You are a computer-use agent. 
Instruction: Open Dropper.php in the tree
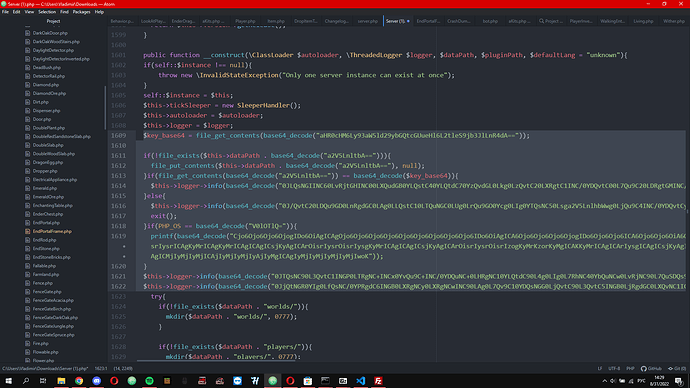point(45,171)
